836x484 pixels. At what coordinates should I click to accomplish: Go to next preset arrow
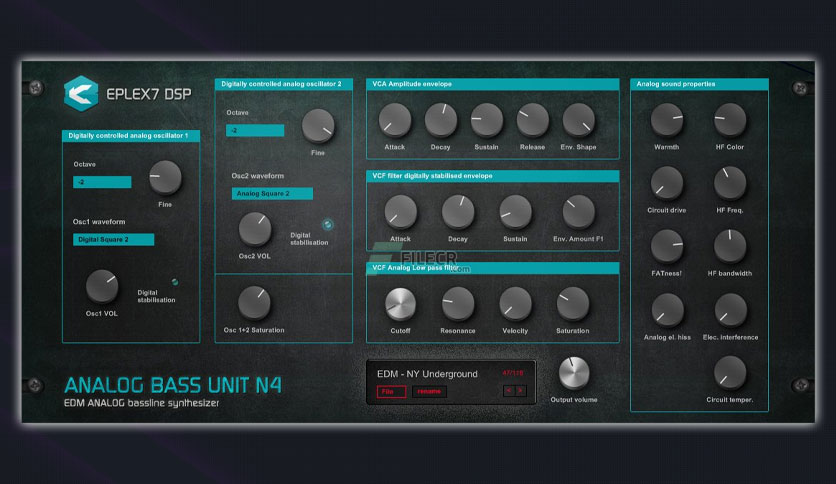pyautogui.click(x=521, y=391)
